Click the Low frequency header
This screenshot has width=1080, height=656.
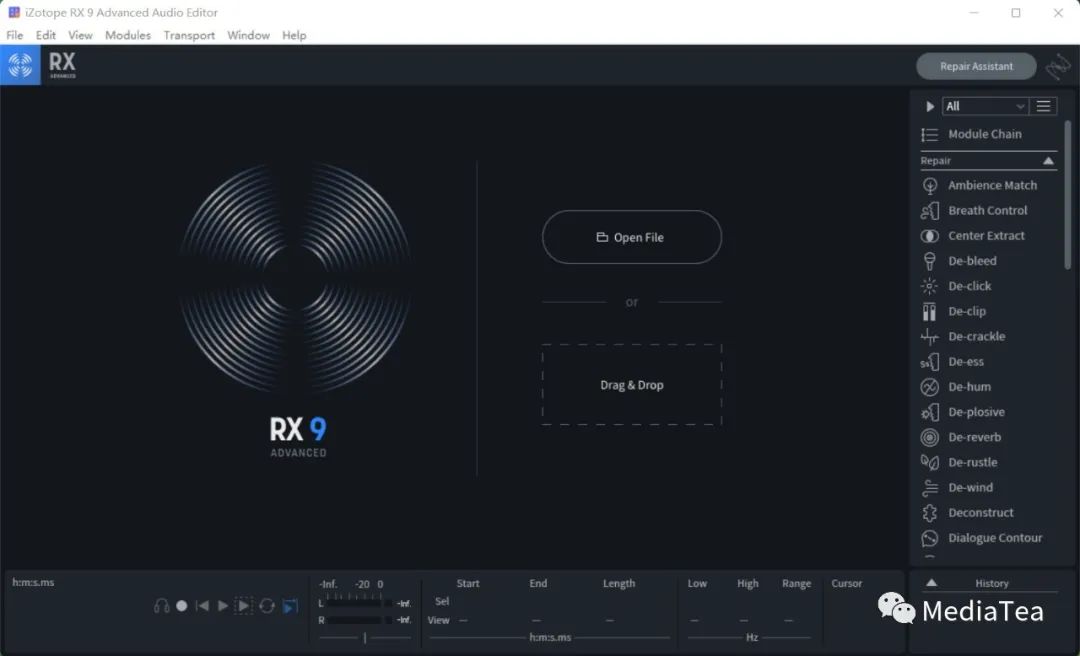(x=697, y=584)
